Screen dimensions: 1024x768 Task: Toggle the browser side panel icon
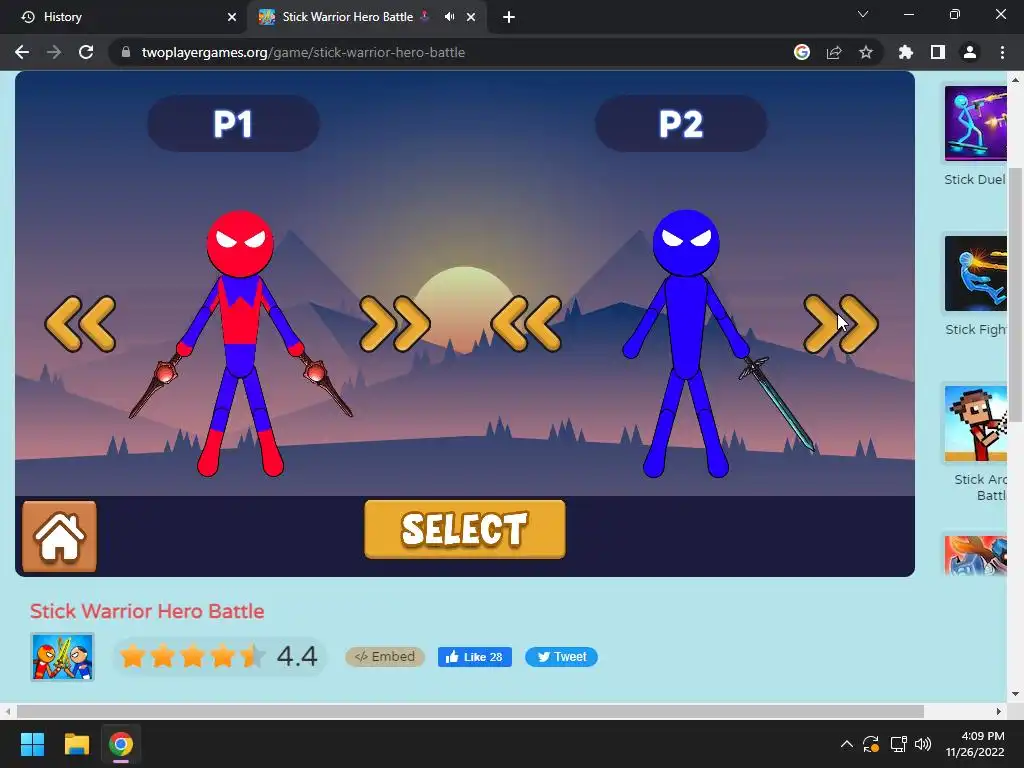click(x=938, y=52)
